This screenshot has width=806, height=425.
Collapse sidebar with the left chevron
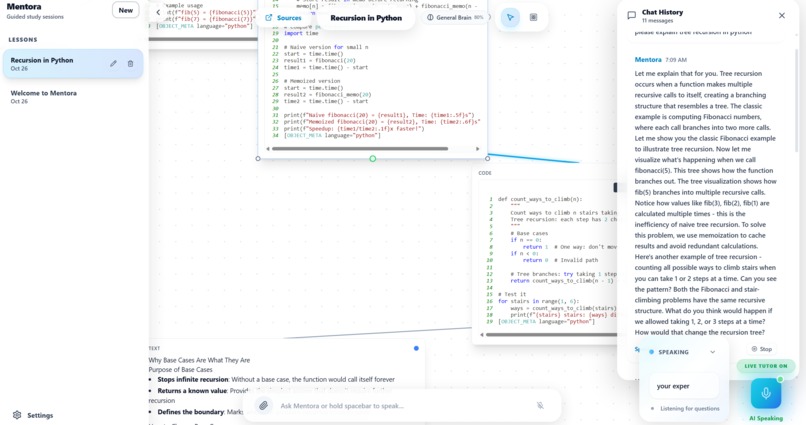coord(158,12)
